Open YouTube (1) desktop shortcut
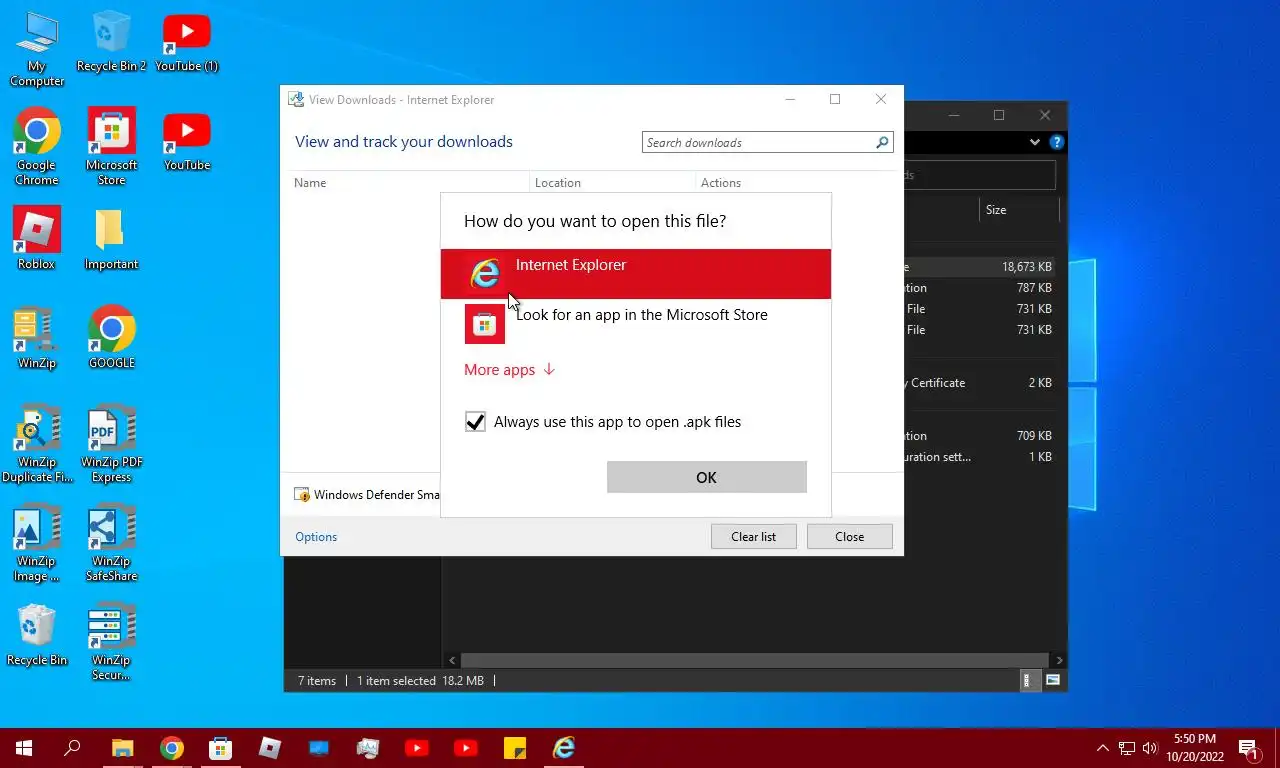The height and width of the screenshot is (768, 1280). pyautogui.click(x=187, y=42)
